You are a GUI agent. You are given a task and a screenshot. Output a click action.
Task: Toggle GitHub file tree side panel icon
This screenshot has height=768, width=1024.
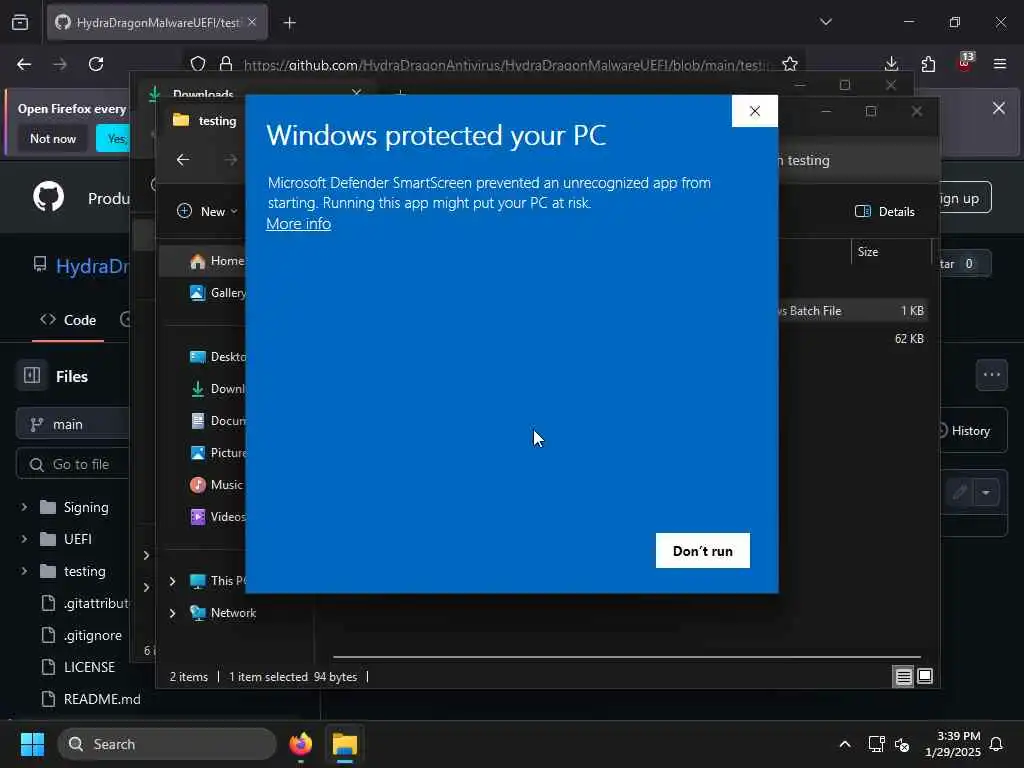coord(32,376)
